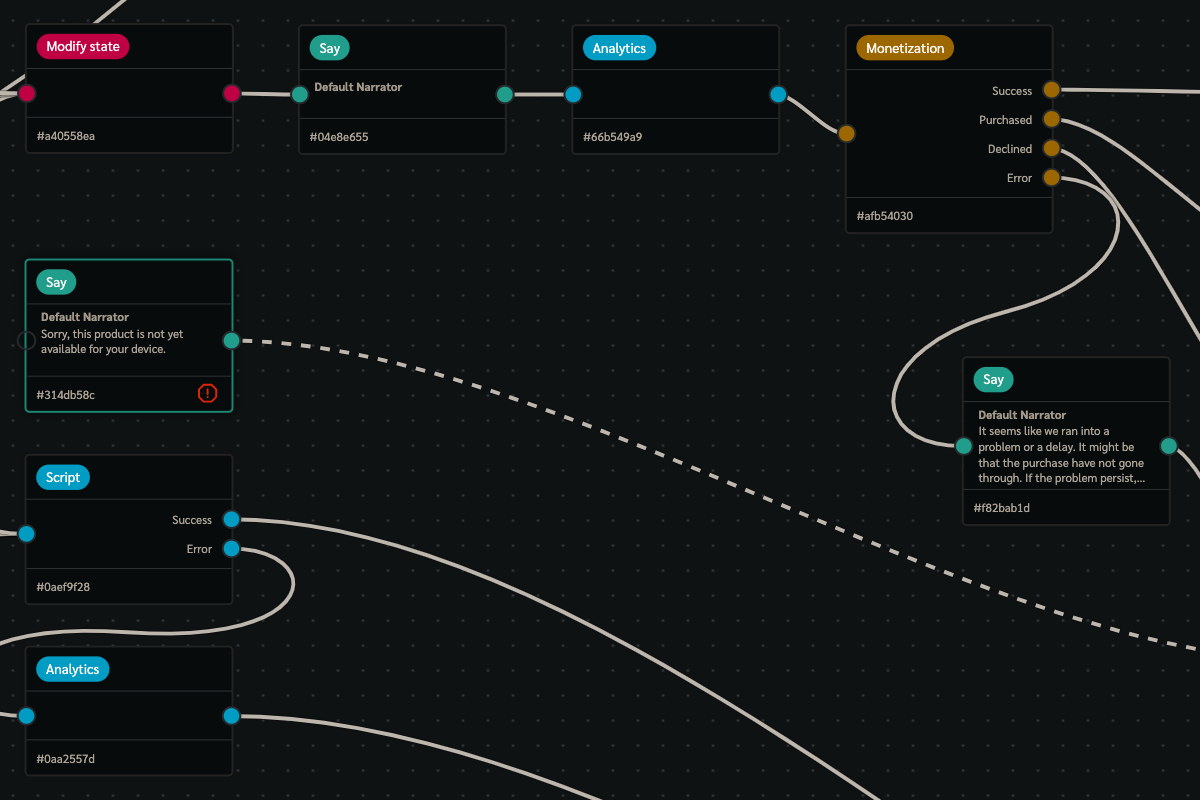Click the output port of Analytics node #66b549a9
The width and height of the screenshot is (1200, 800).
coord(778,95)
